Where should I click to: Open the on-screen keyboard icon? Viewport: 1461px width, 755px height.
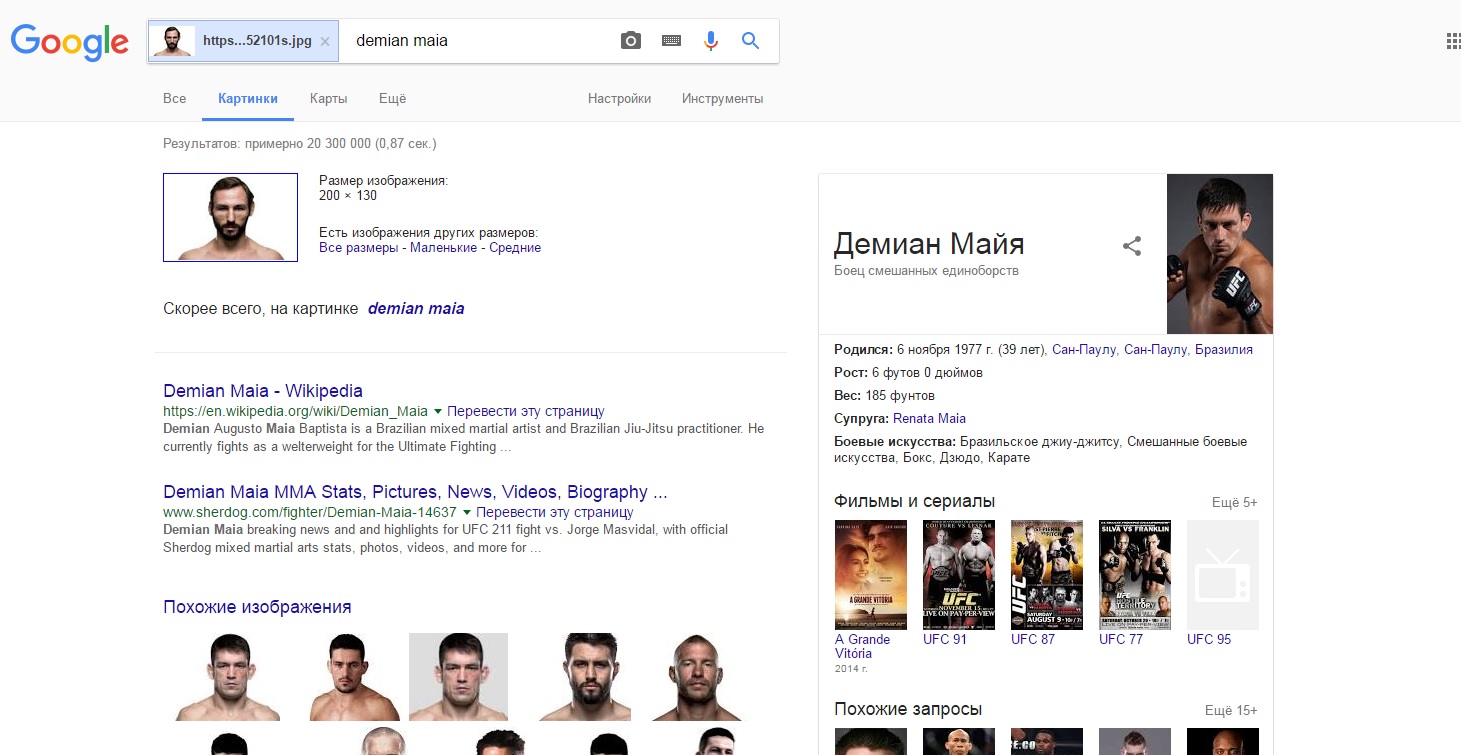(x=671, y=41)
